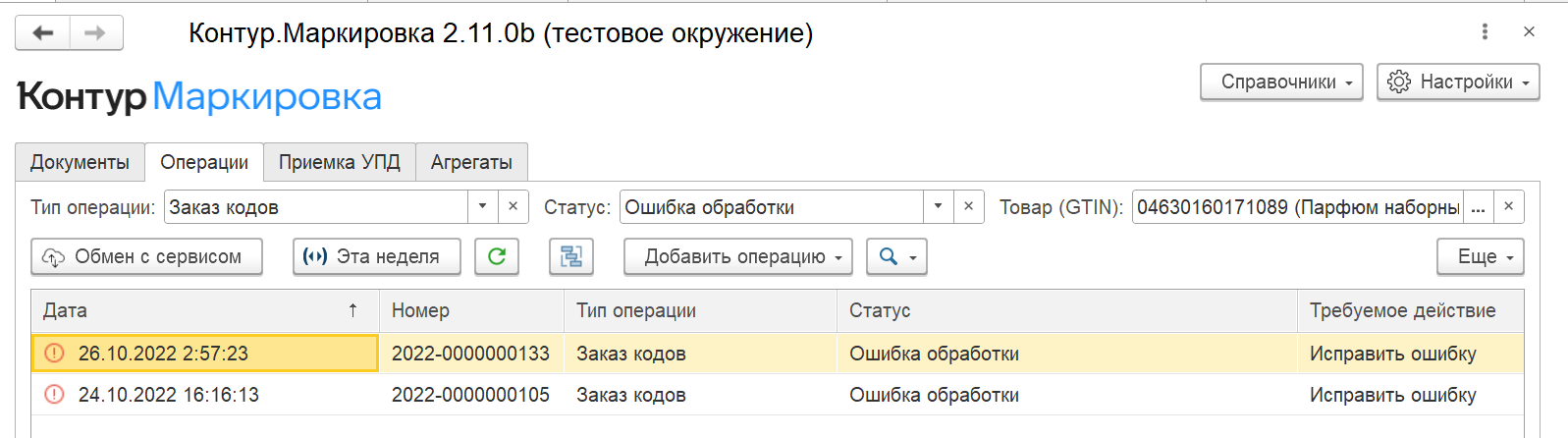Viewport: 1568px width, 438px height.
Task: Go back with the left arrow
Action: 42,32
